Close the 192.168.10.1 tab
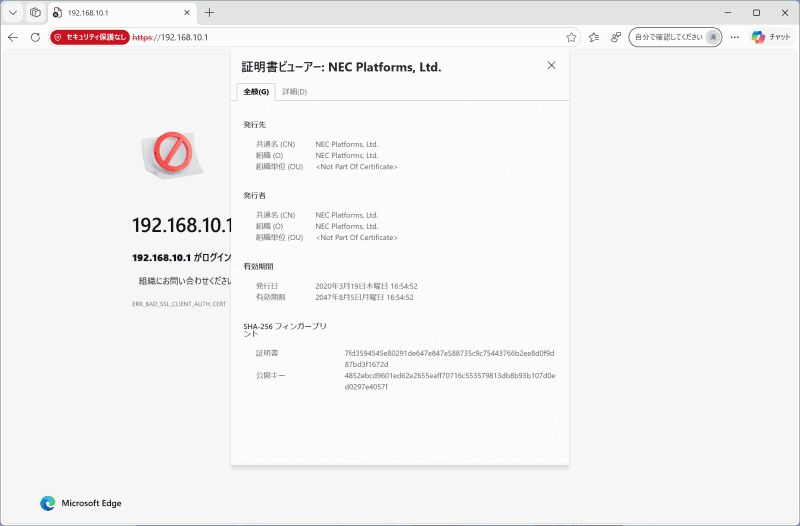This screenshot has width=800, height=526. [x=187, y=13]
